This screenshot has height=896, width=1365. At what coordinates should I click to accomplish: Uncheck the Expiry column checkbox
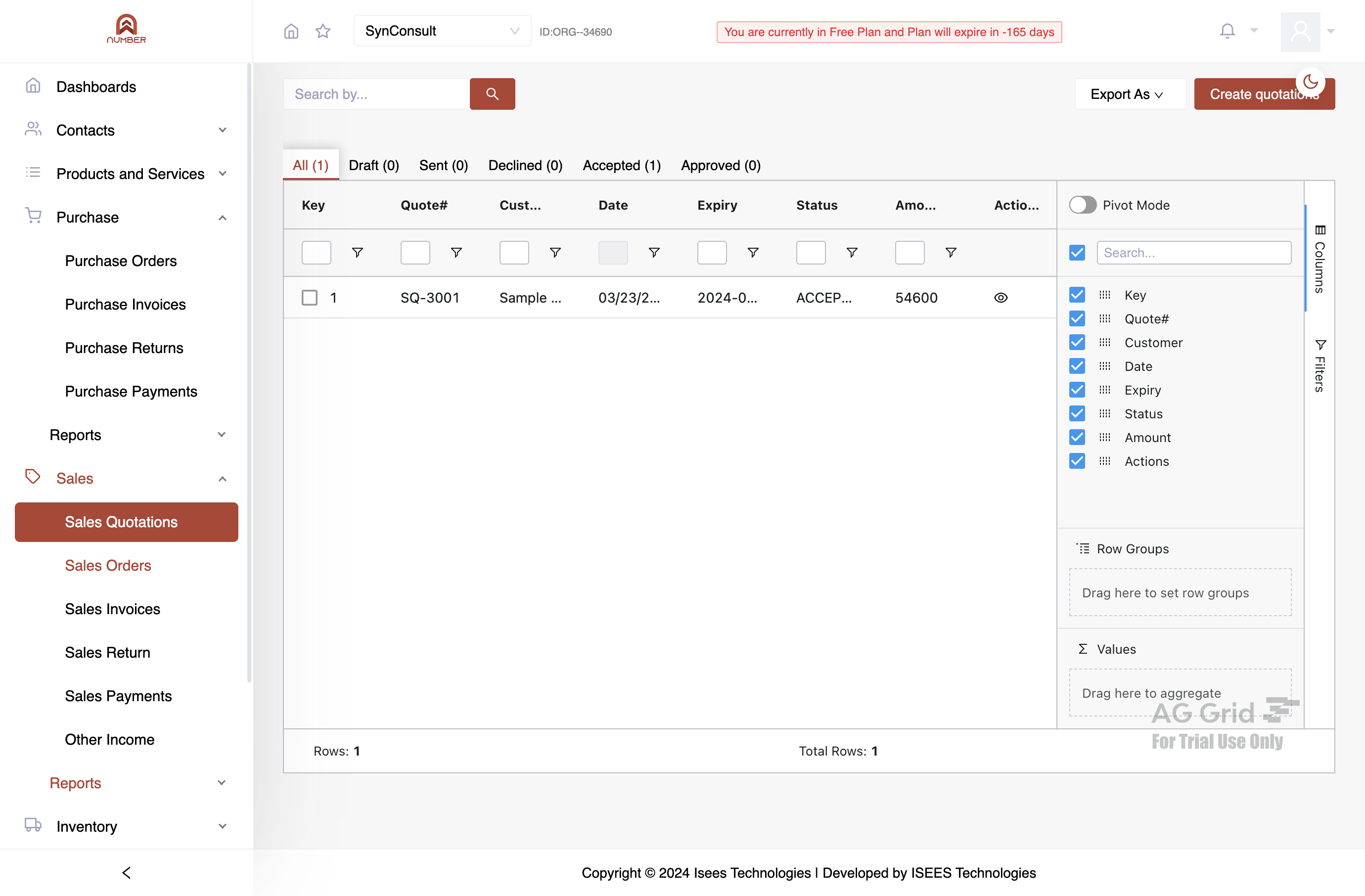pyautogui.click(x=1077, y=390)
